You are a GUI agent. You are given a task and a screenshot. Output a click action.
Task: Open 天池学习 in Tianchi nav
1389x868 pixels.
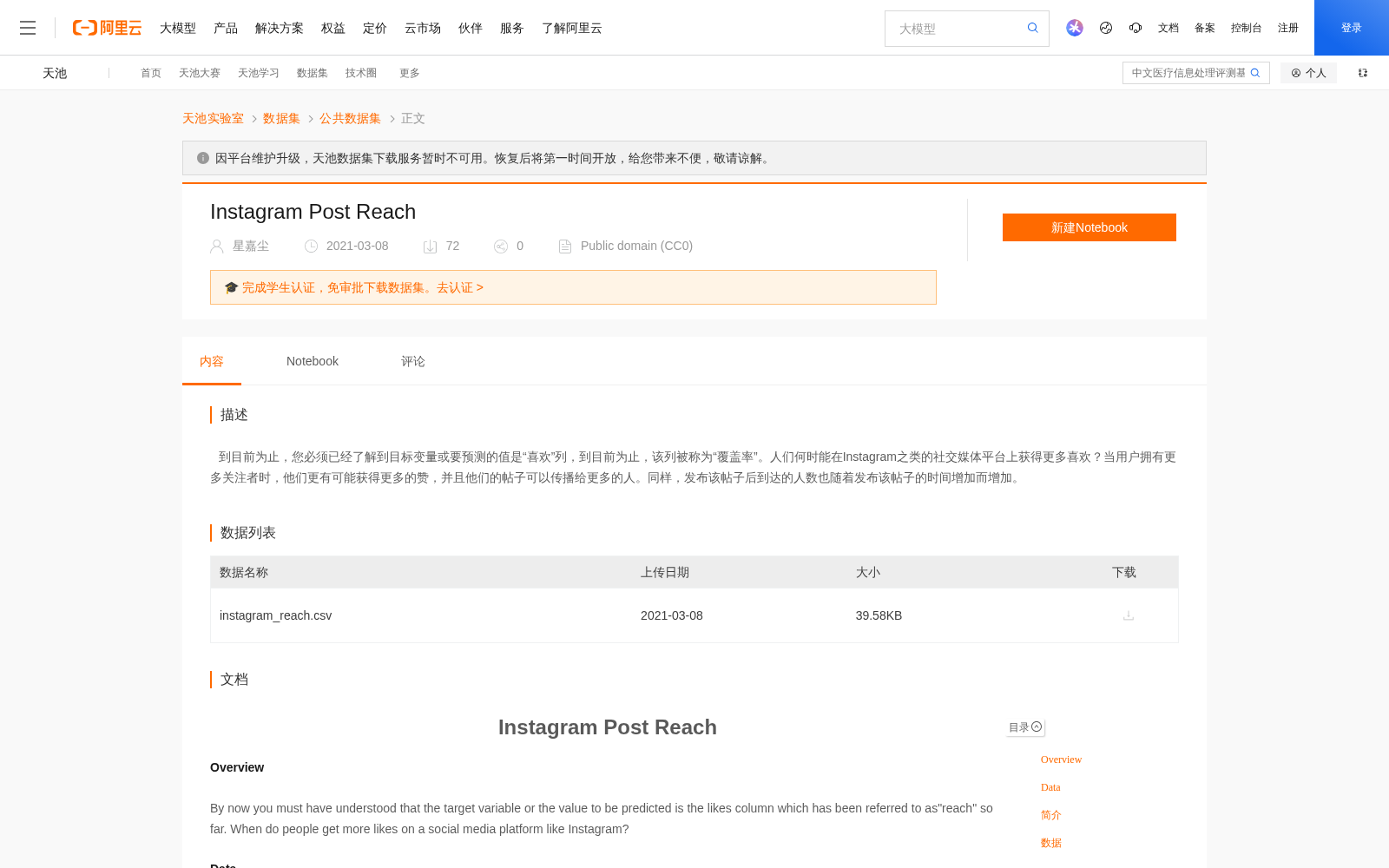pos(259,73)
